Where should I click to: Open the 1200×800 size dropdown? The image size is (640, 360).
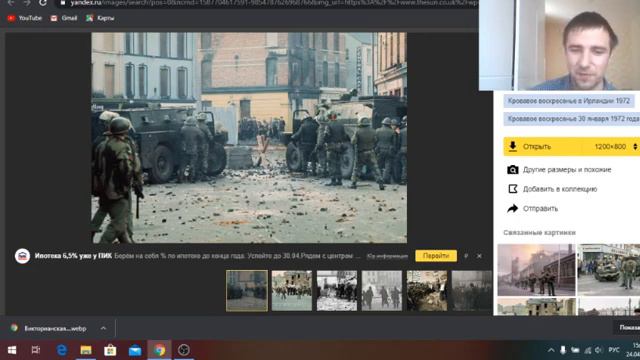(x=616, y=147)
